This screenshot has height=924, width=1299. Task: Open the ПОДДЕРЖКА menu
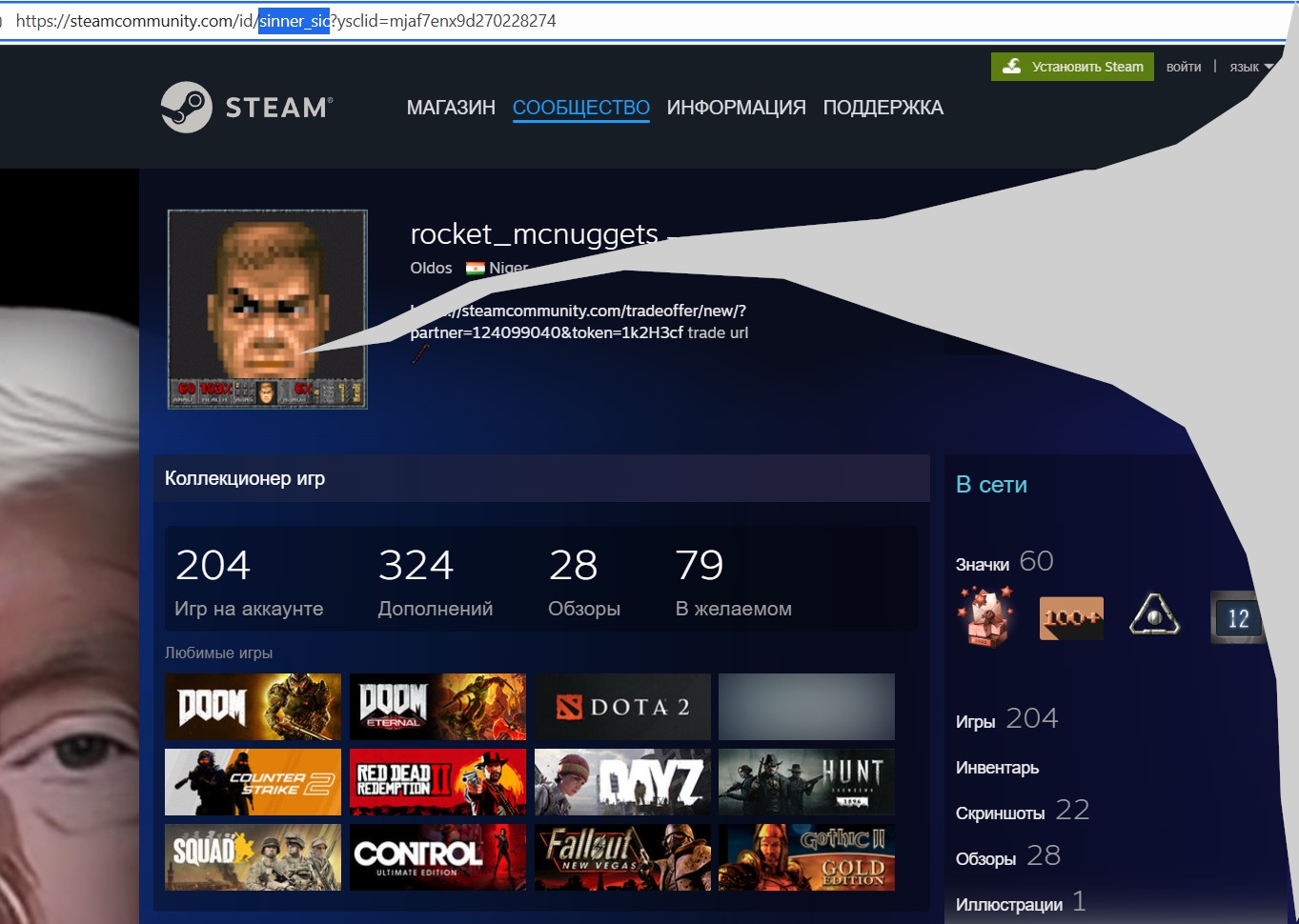(x=883, y=108)
